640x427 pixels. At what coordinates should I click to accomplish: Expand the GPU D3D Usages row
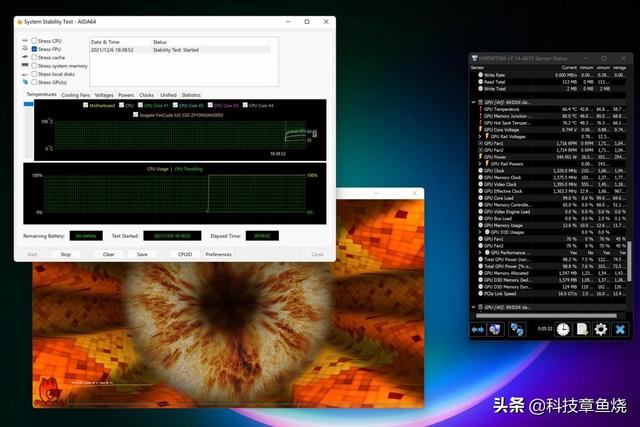[480, 232]
